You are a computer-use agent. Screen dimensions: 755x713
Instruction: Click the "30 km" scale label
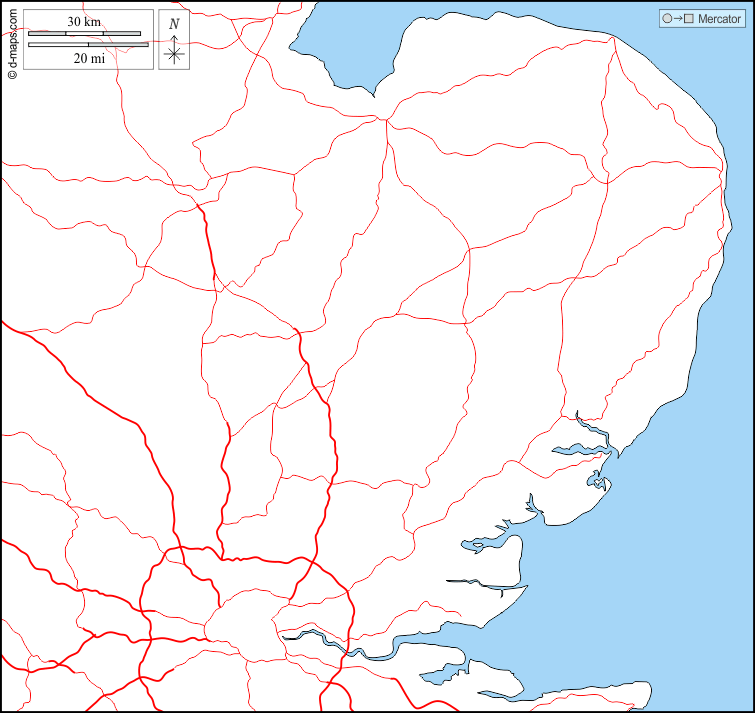(84, 22)
